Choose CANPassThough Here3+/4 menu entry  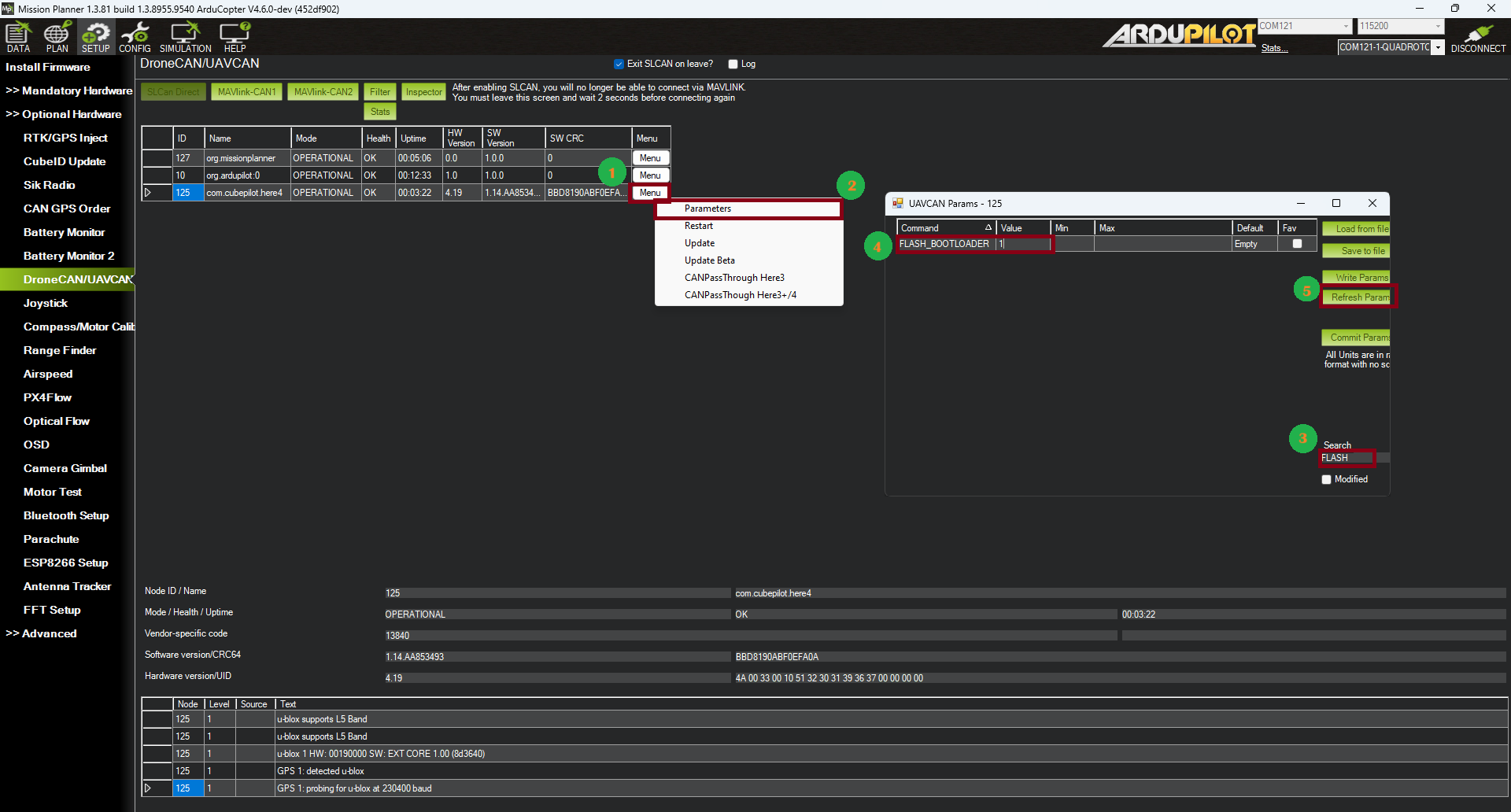click(x=748, y=295)
